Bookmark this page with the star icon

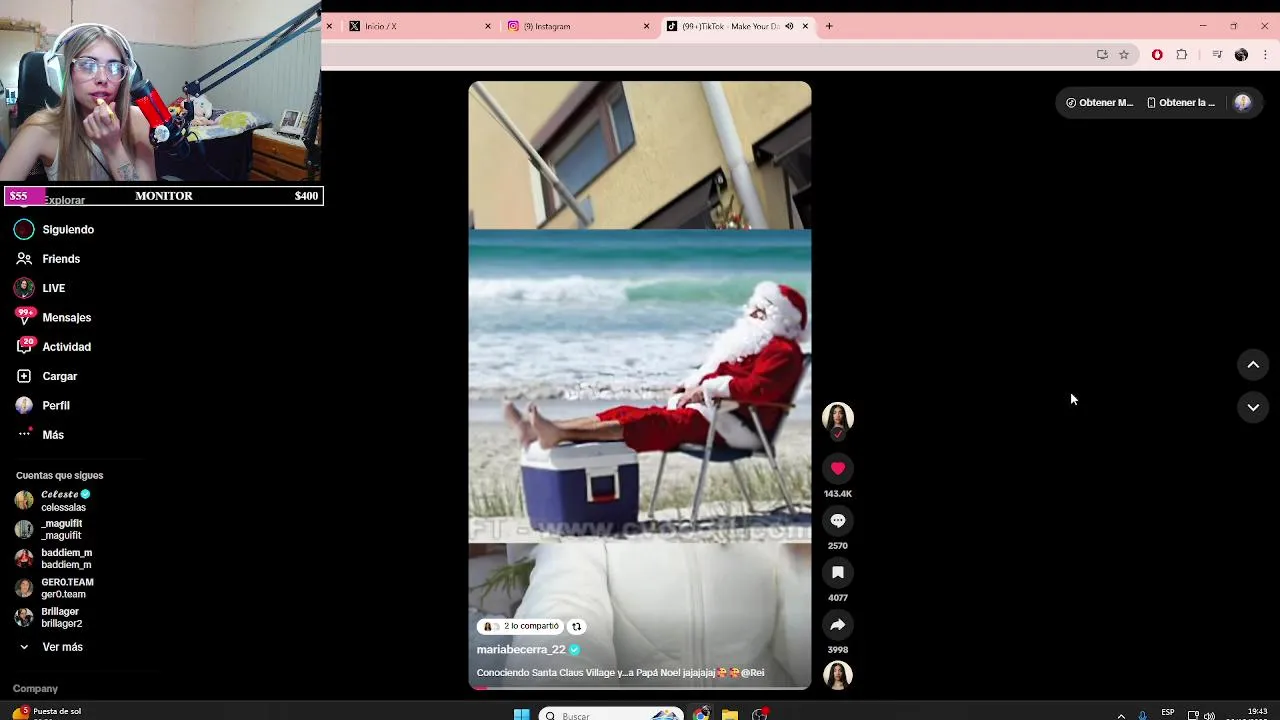1124,55
